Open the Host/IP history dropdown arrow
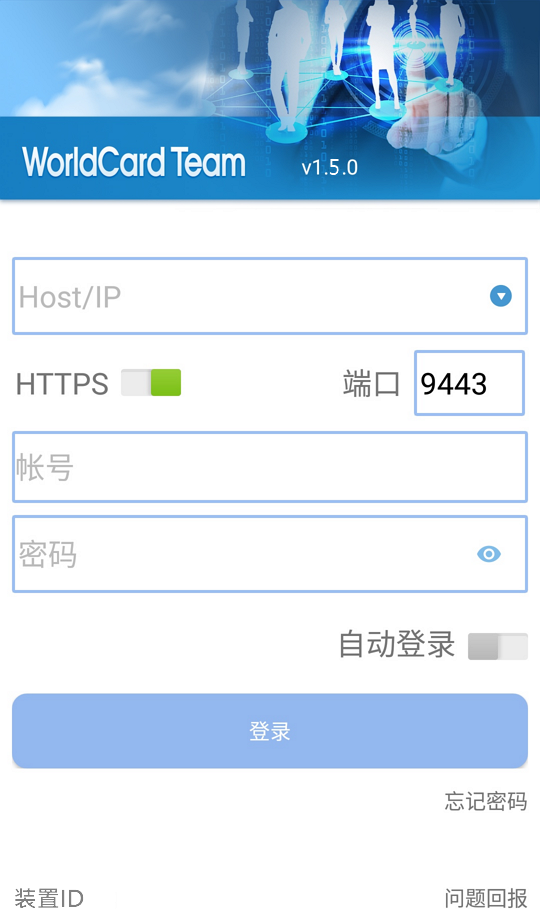Viewport: 540px width, 924px height. [x=501, y=296]
